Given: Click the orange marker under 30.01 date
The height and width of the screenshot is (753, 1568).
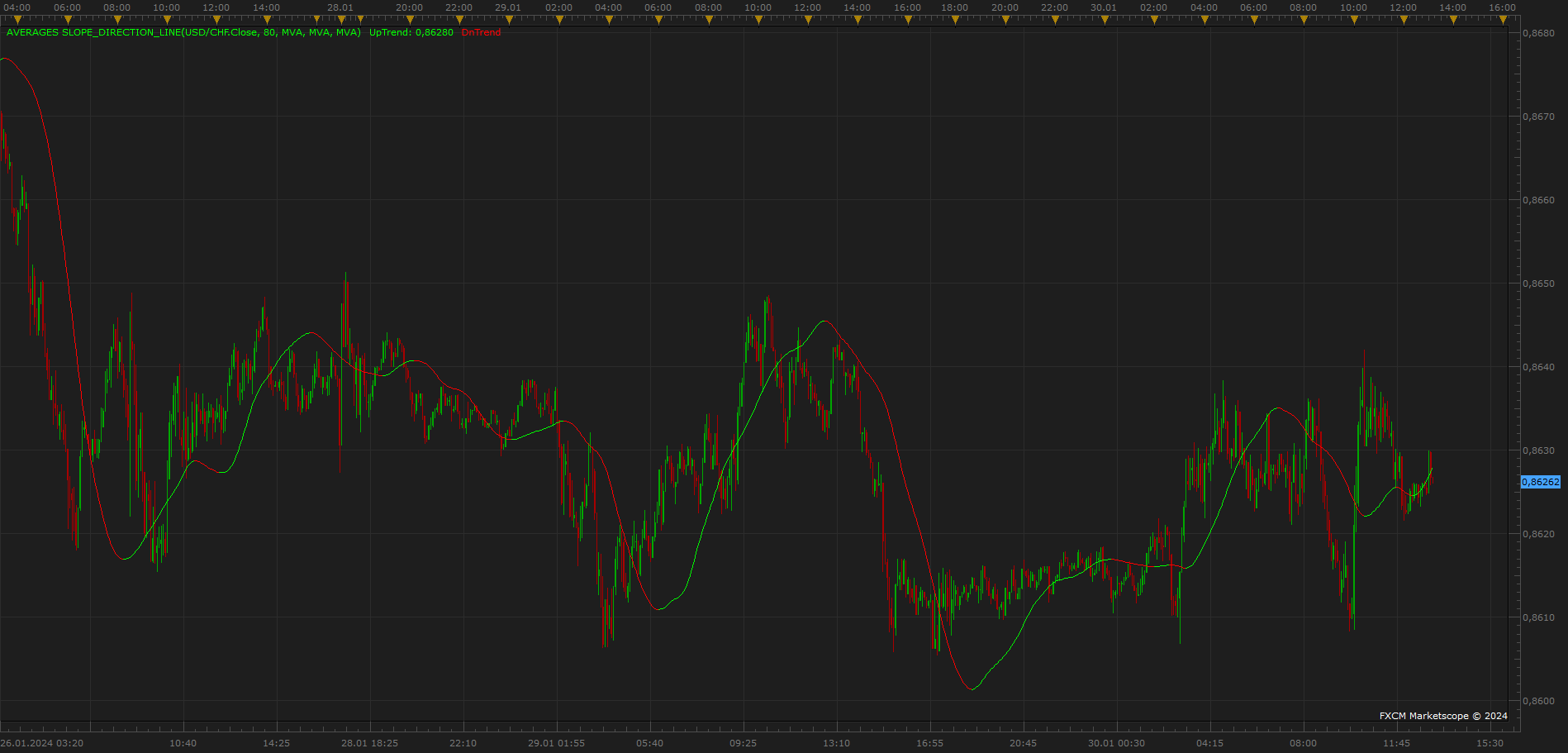Looking at the screenshot, I should tap(1105, 20).
